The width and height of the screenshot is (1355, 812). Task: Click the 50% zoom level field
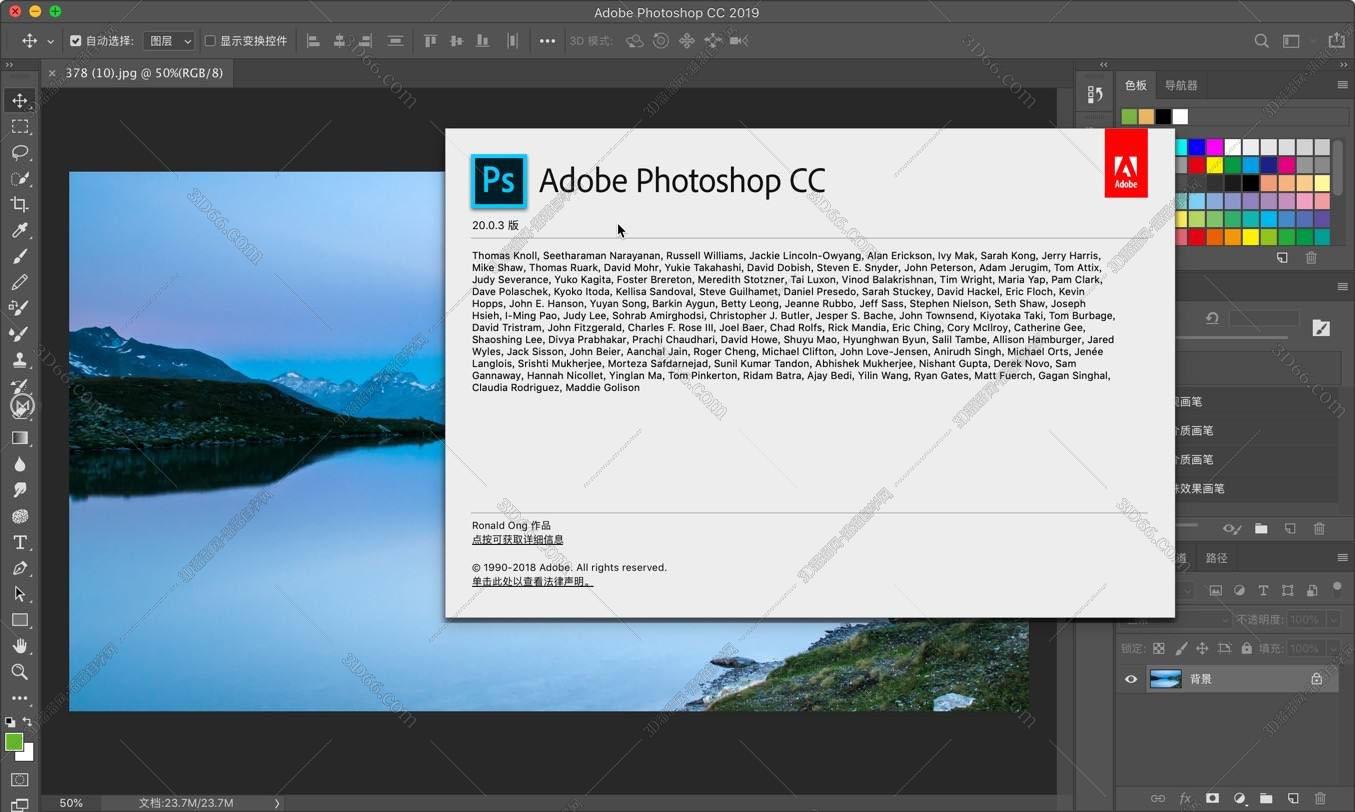[71, 803]
